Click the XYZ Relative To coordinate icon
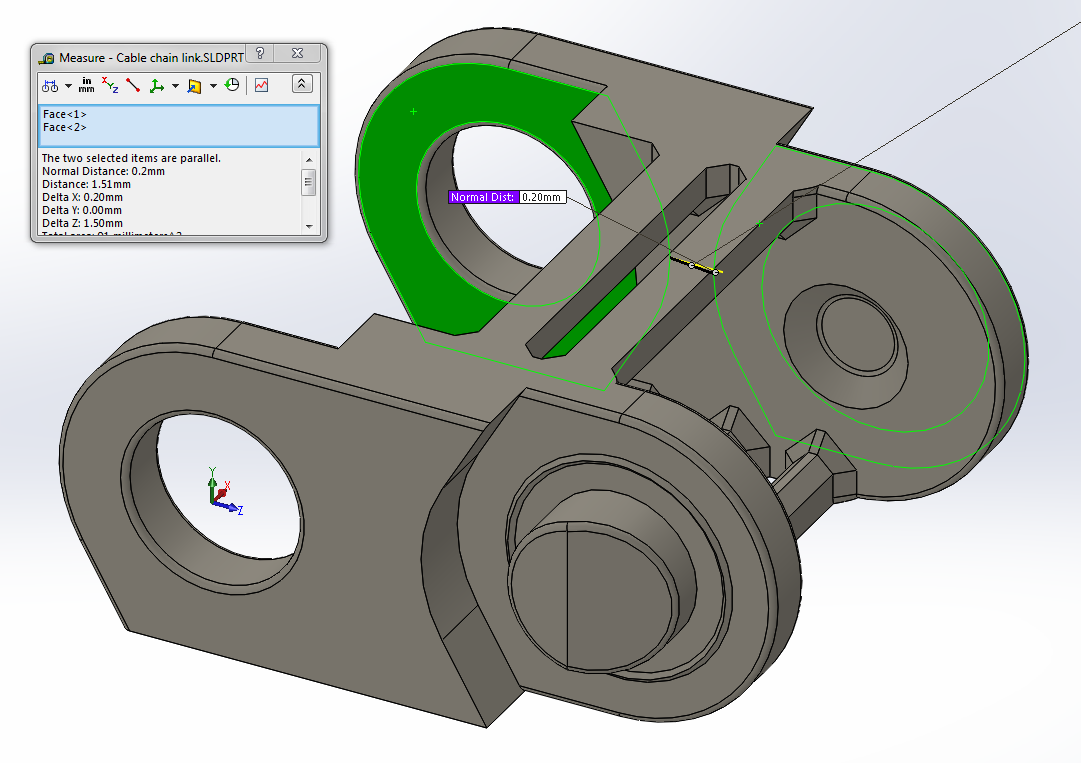The height and width of the screenshot is (763, 1081). click(157, 85)
